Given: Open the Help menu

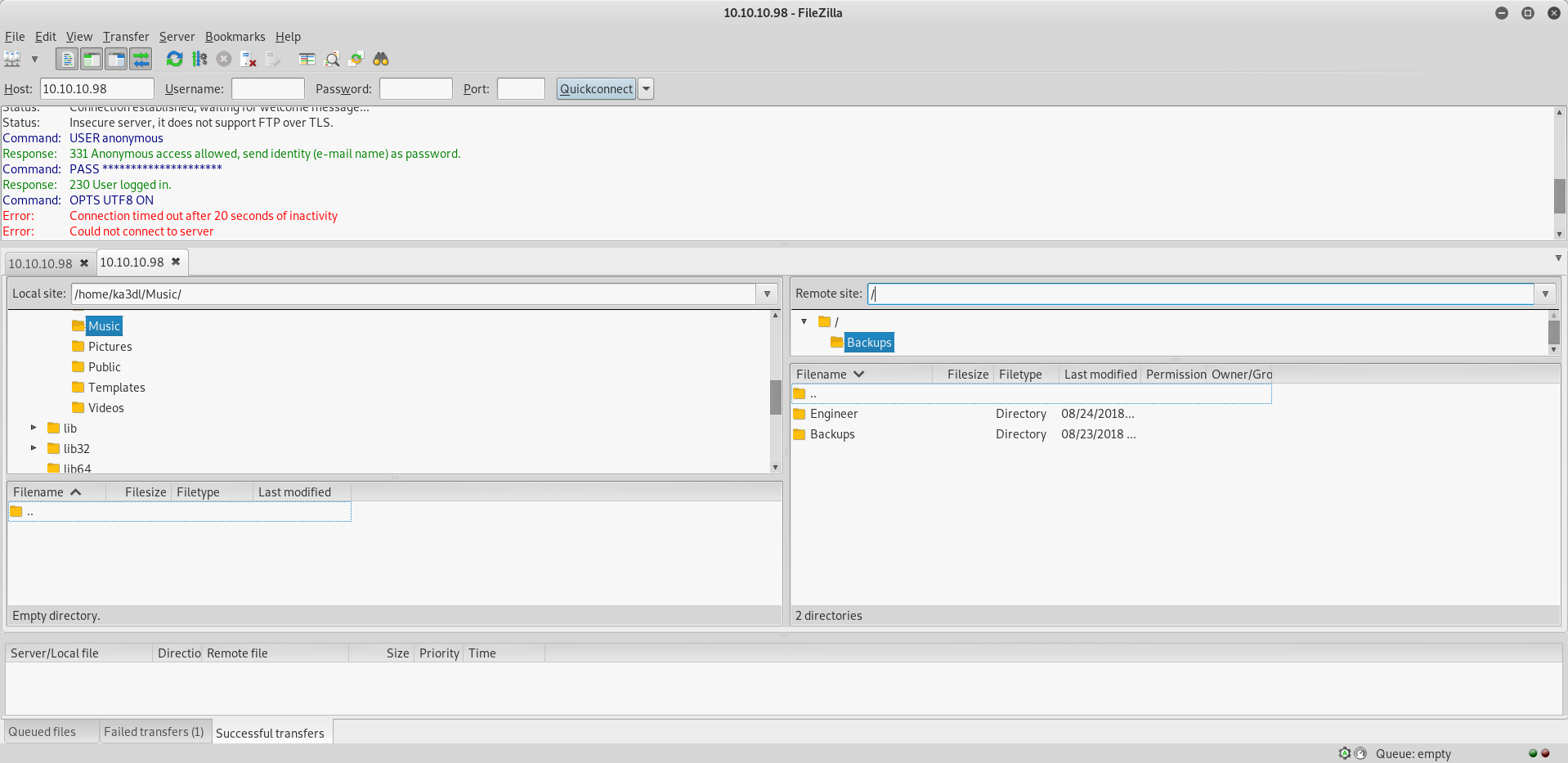Looking at the screenshot, I should 288,37.
